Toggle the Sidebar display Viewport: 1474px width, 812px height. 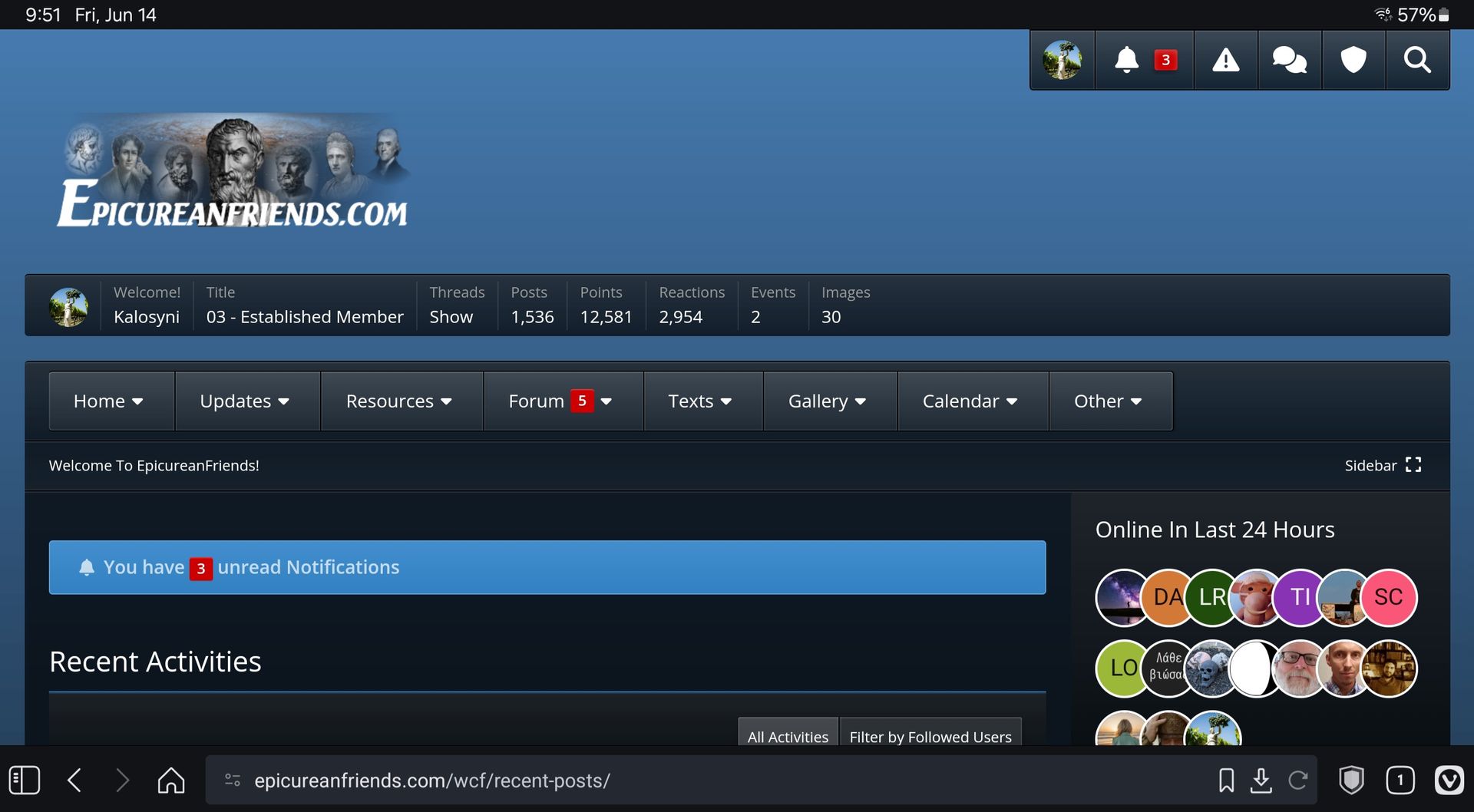[x=1383, y=465]
